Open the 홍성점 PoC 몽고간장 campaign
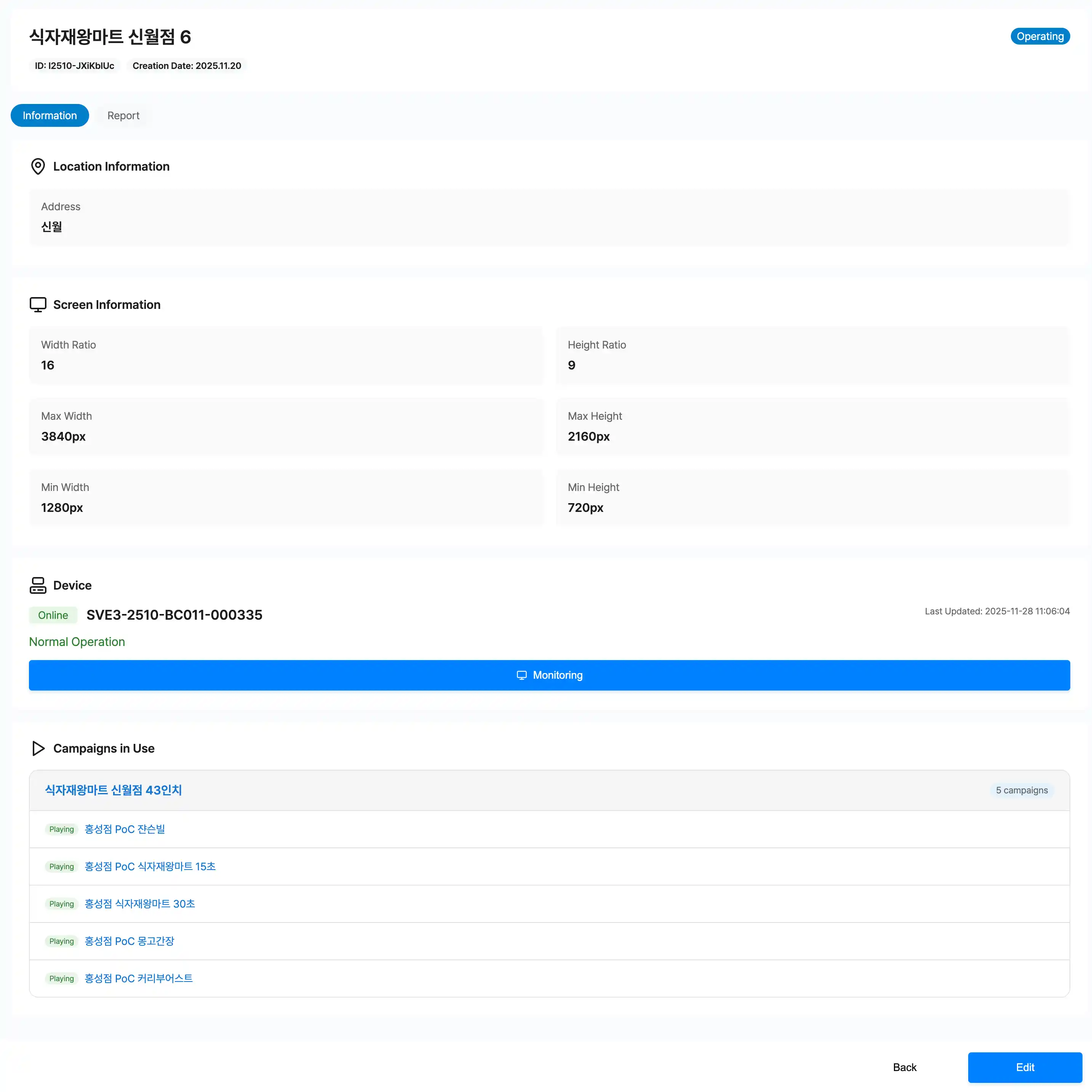Viewport: 1092px width, 1092px height. [x=129, y=941]
